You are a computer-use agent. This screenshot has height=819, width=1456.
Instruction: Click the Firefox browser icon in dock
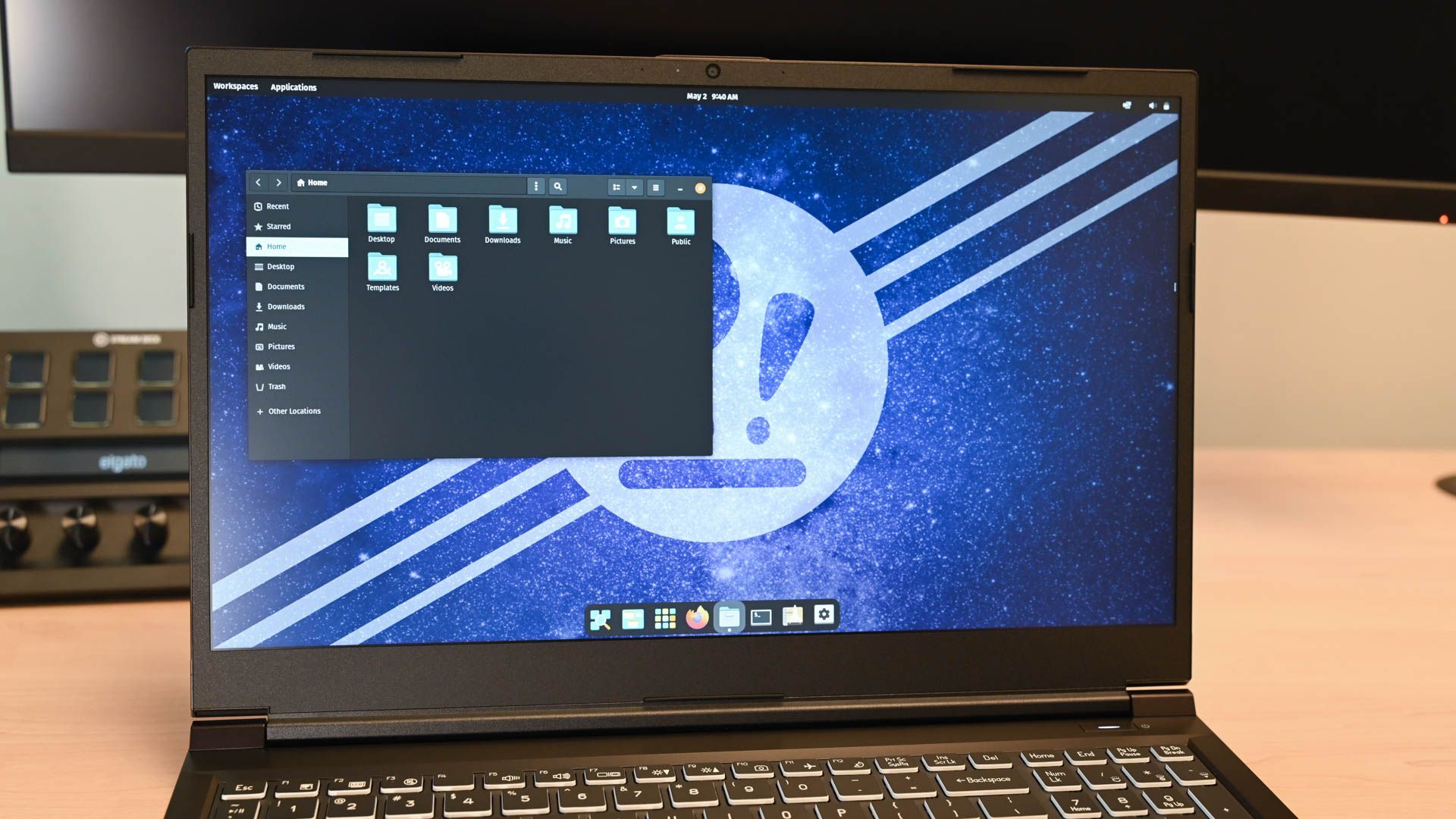(x=697, y=616)
